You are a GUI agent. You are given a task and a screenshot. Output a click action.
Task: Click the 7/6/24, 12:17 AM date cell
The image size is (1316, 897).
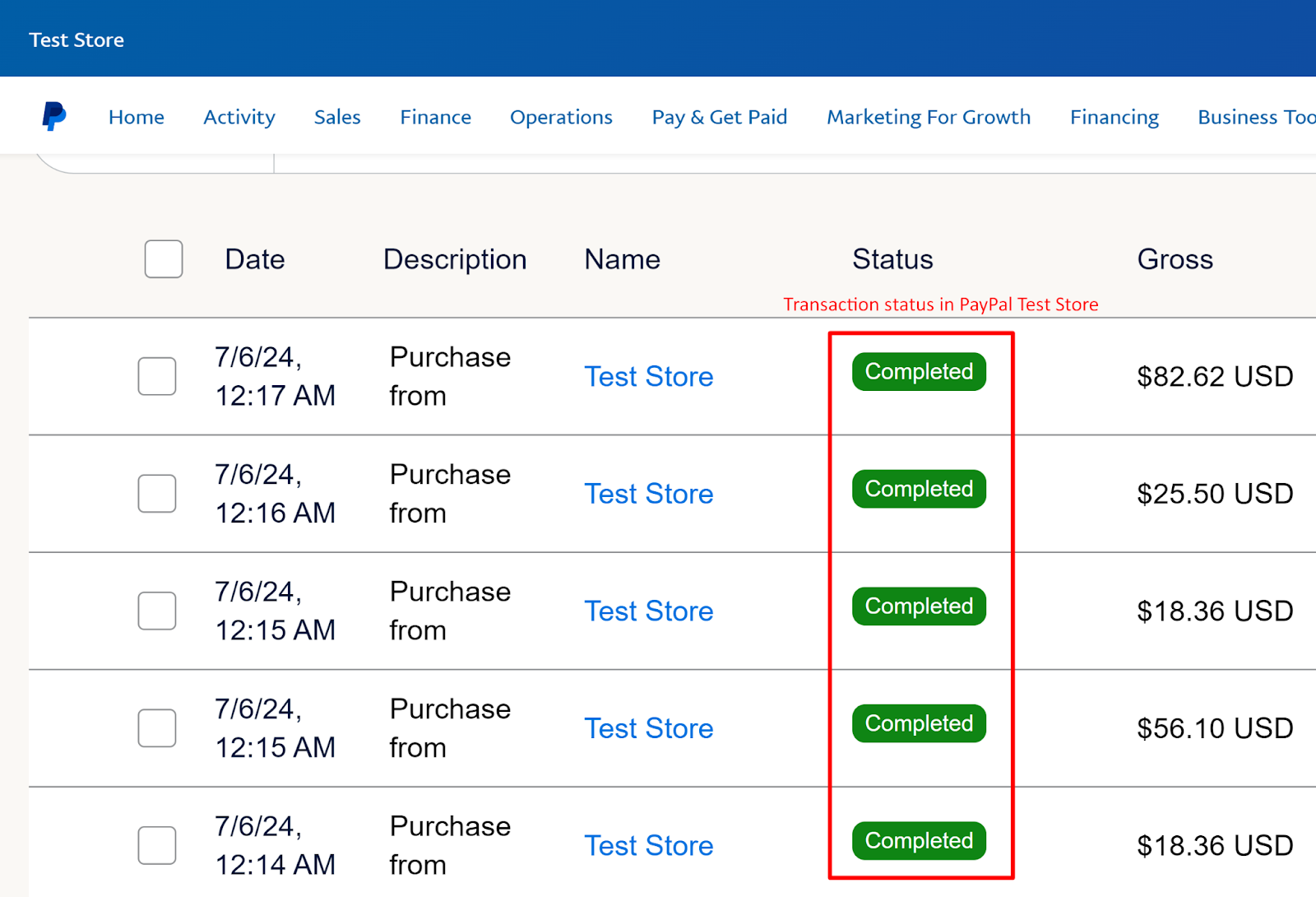point(275,376)
